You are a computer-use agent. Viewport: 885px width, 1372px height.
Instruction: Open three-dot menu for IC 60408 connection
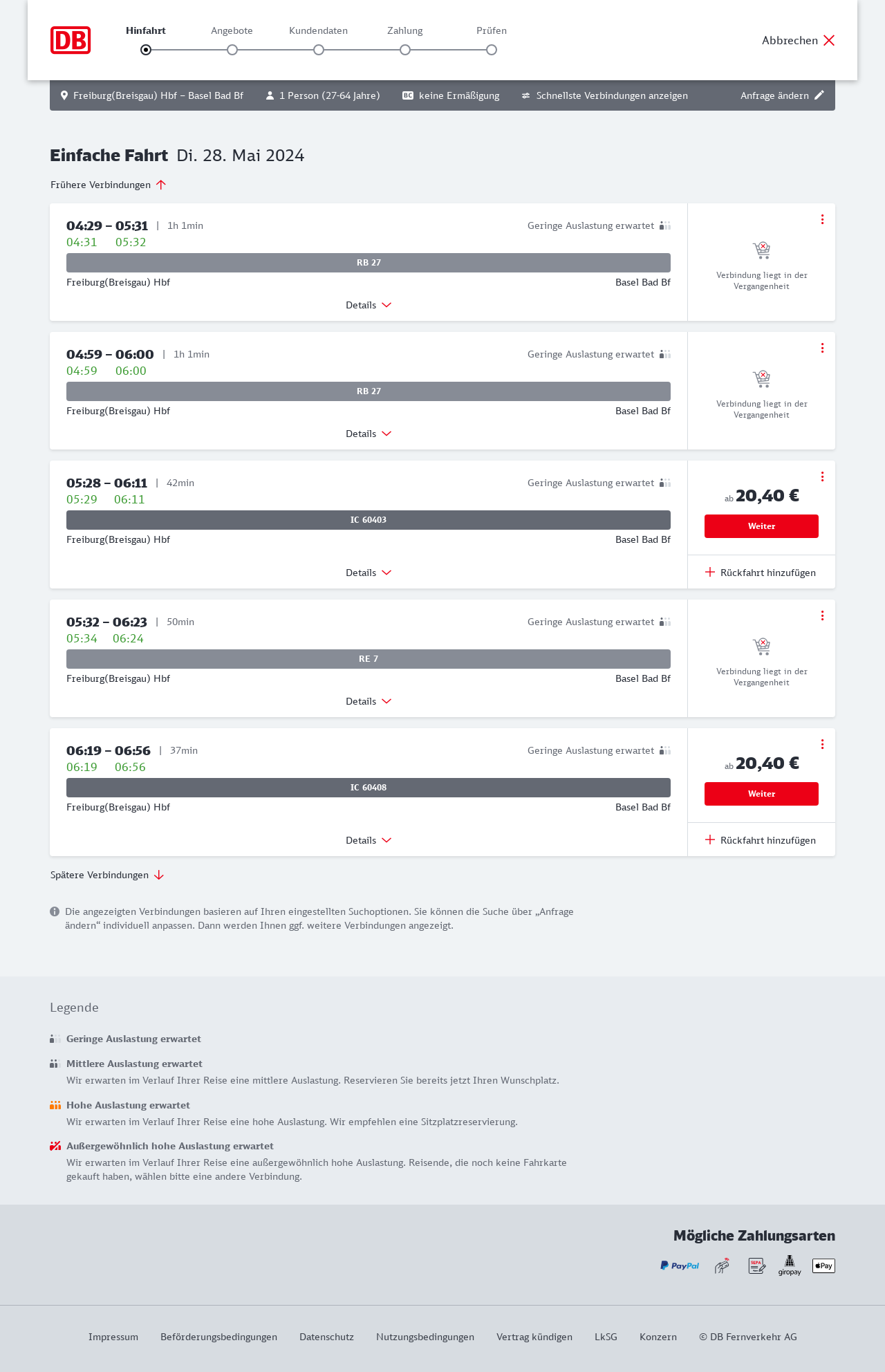[822, 744]
